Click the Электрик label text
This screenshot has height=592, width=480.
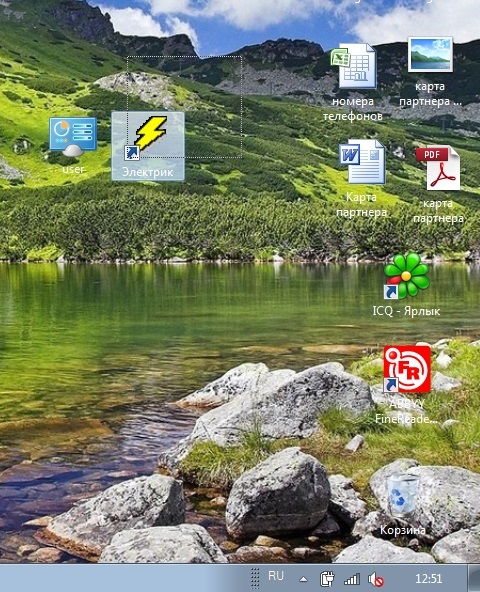pyautogui.click(x=148, y=173)
